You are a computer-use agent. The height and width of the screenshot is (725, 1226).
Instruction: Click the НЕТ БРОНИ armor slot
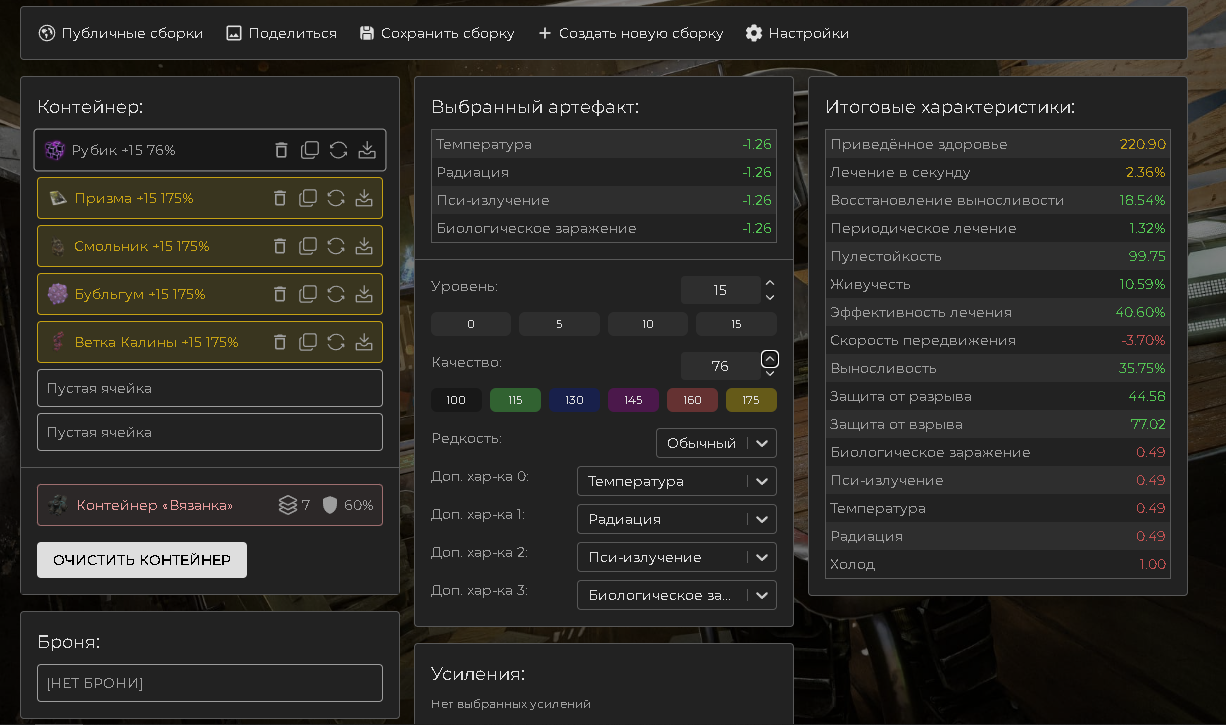coord(210,683)
